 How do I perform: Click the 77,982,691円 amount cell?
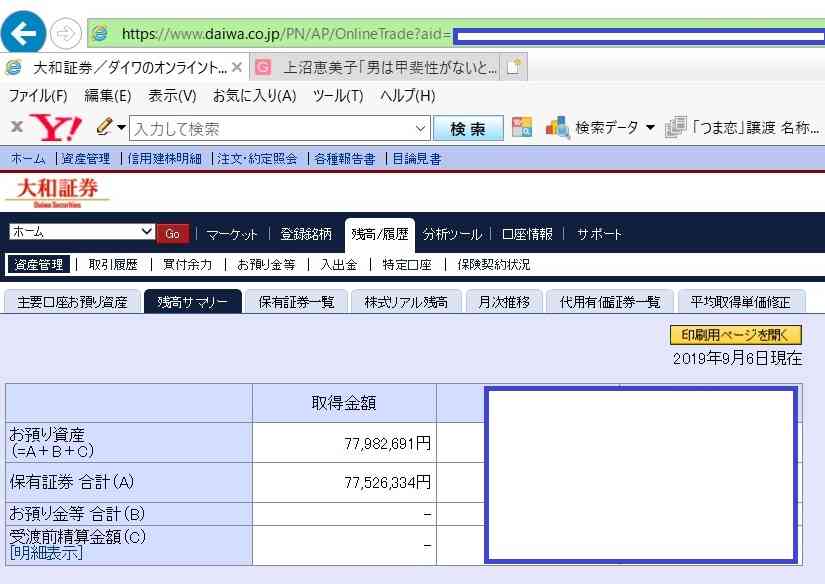tap(344, 443)
